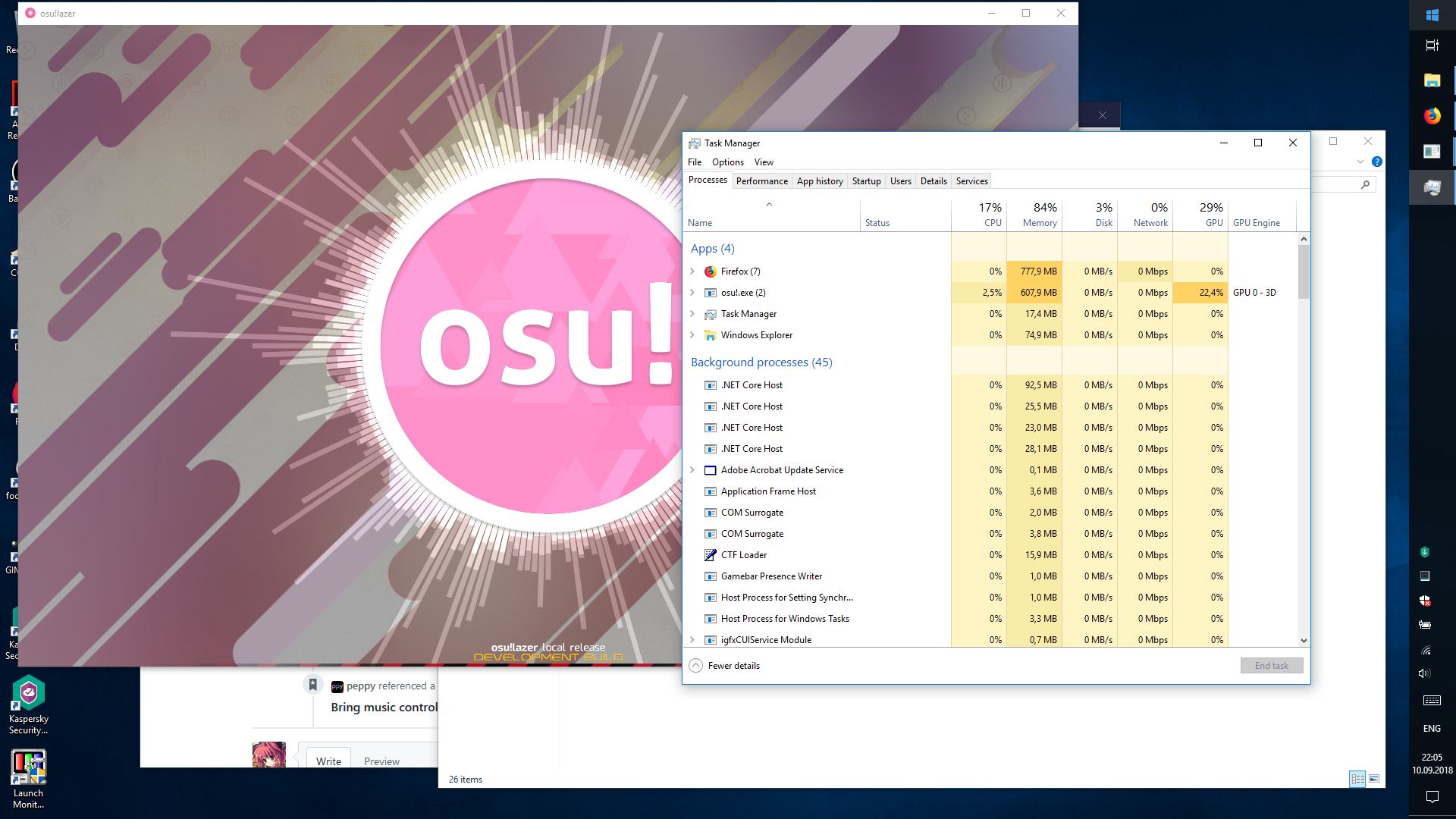Click the commenter avatar thumbnail

pyautogui.click(x=269, y=755)
